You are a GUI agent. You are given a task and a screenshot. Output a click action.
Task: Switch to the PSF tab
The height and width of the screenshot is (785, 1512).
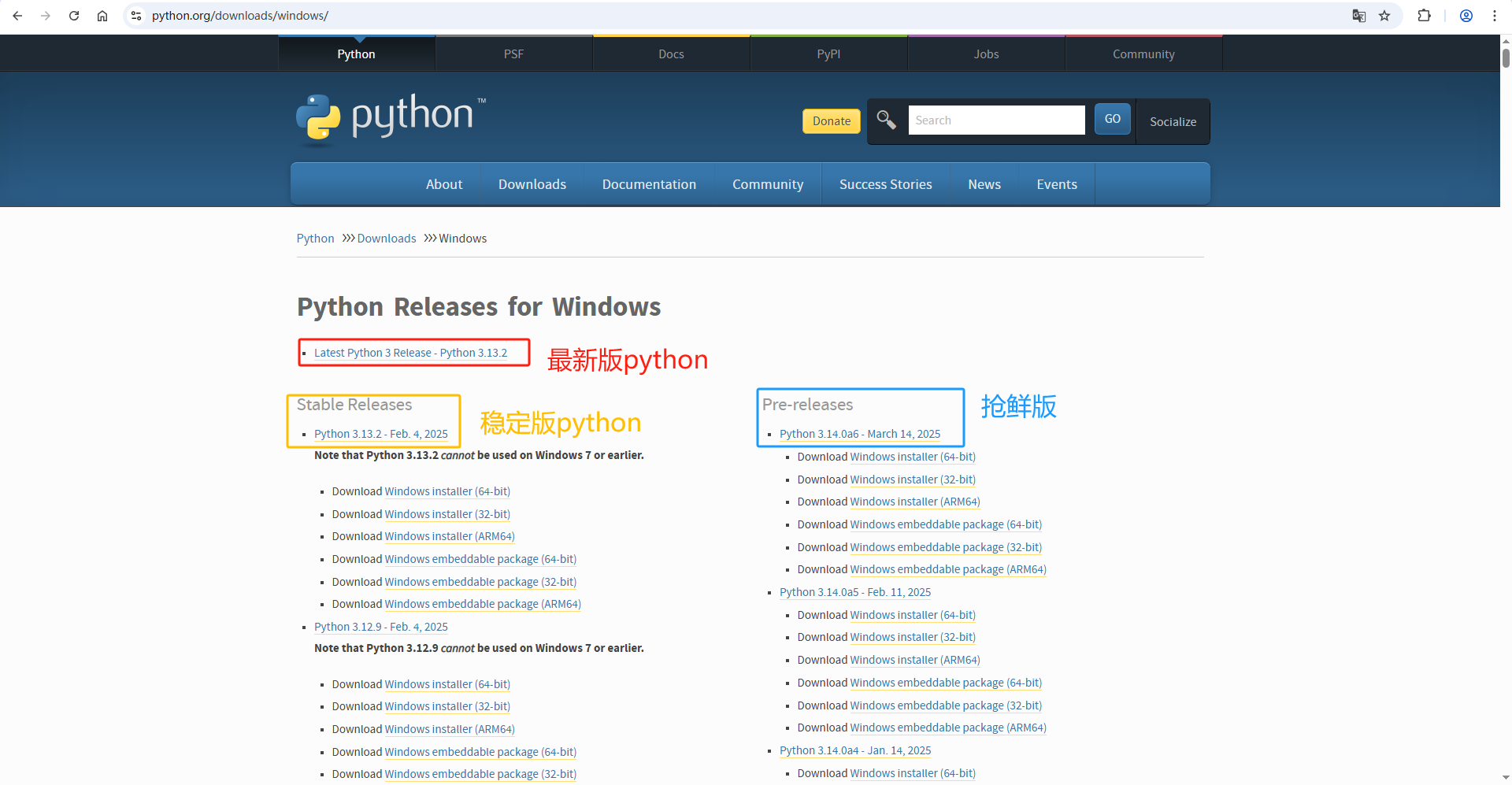click(x=513, y=54)
